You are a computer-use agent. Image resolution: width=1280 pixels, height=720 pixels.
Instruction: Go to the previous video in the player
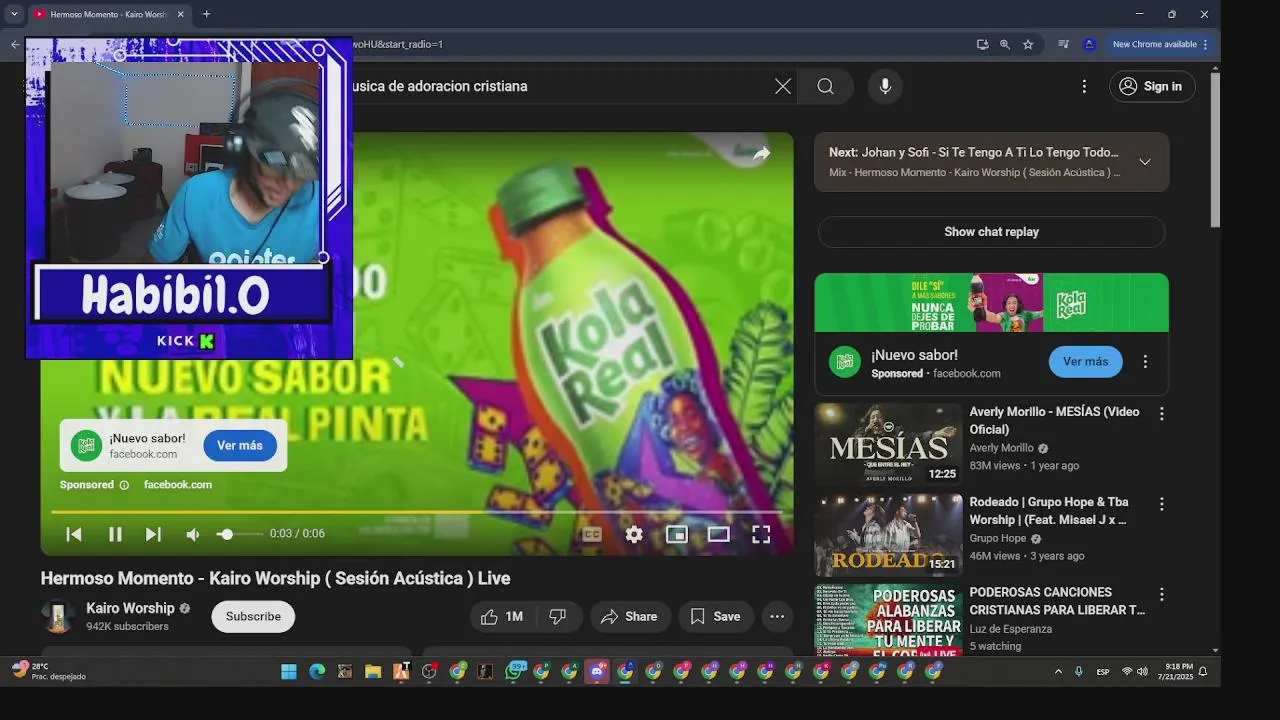[x=74, y=534]
